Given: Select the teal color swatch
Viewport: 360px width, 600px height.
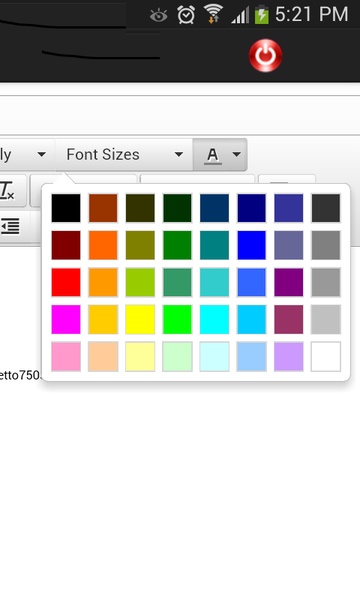Looking at the screenshot, I should click(x=214, y=245).
